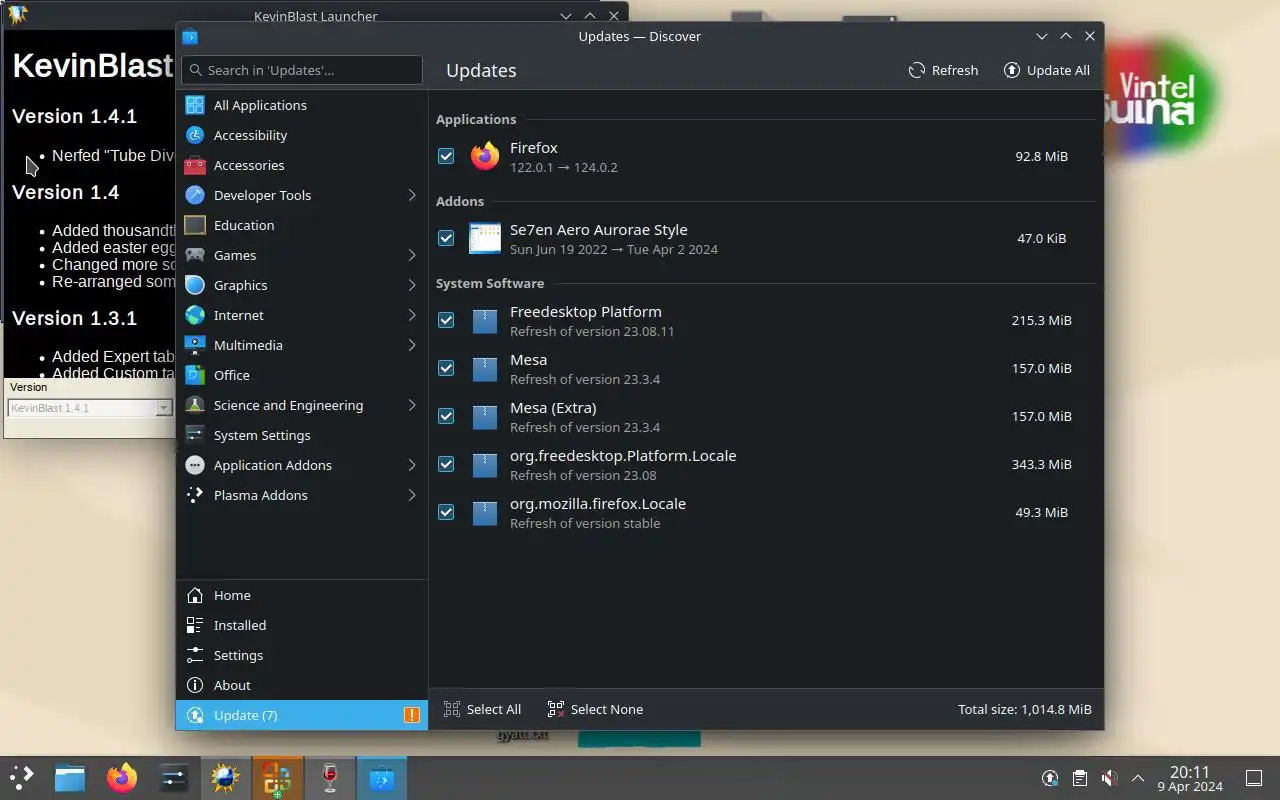Click the Discover task in the taskbar
This screenshot has width=1280, height=800.
click(382, 778)
